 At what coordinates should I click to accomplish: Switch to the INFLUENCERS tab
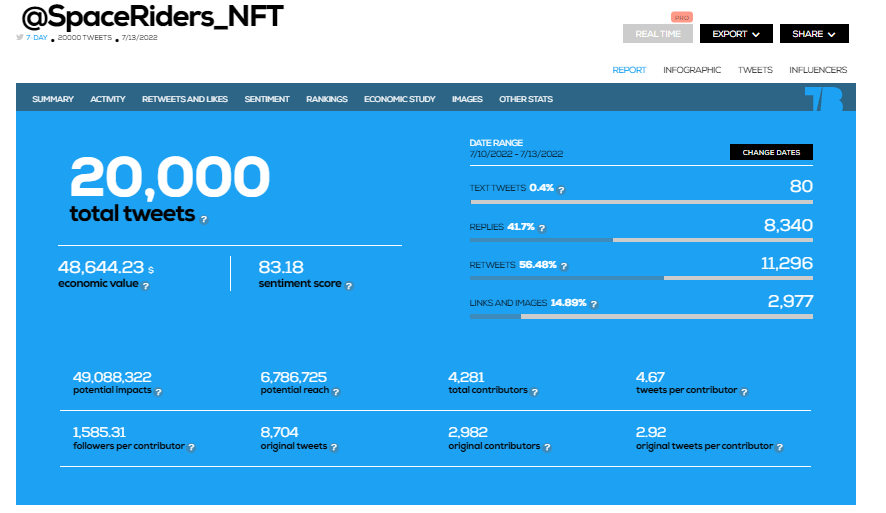[x=818, y=70]
